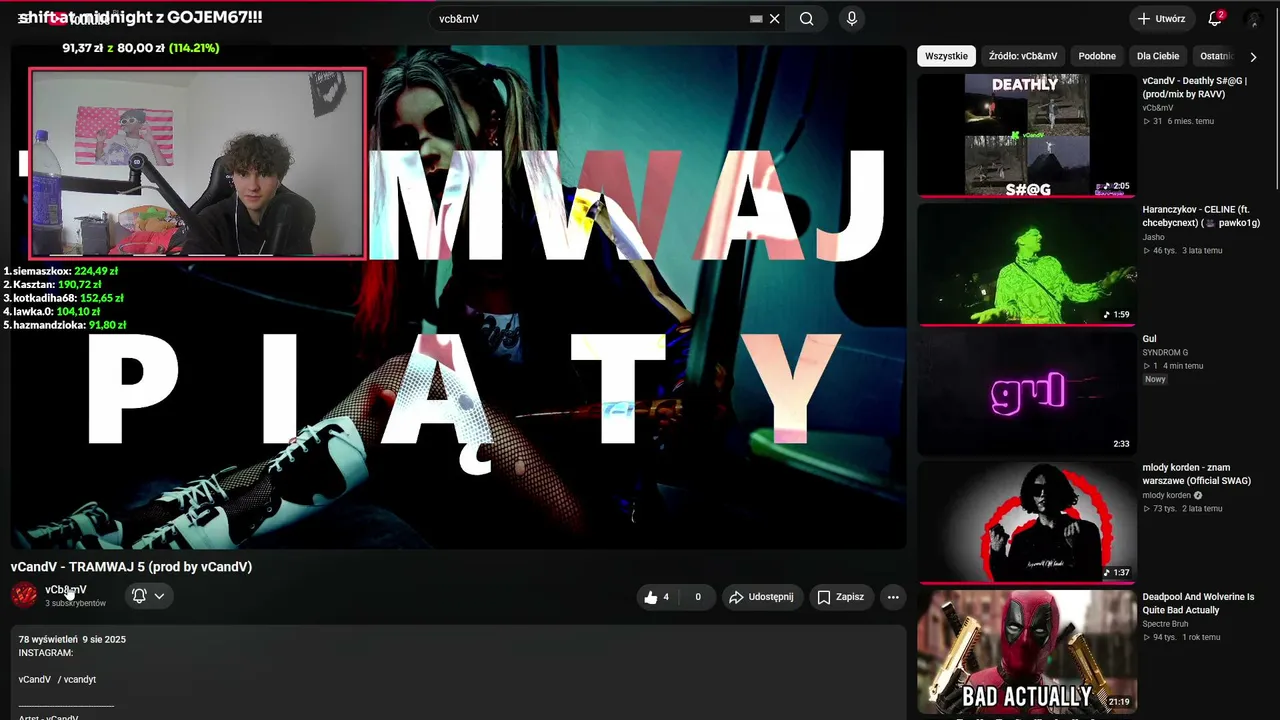Open the SYNDROM G channel name
Image resolution: width=1280 pixels, height=720 pixels.
tap(1166, 353)
